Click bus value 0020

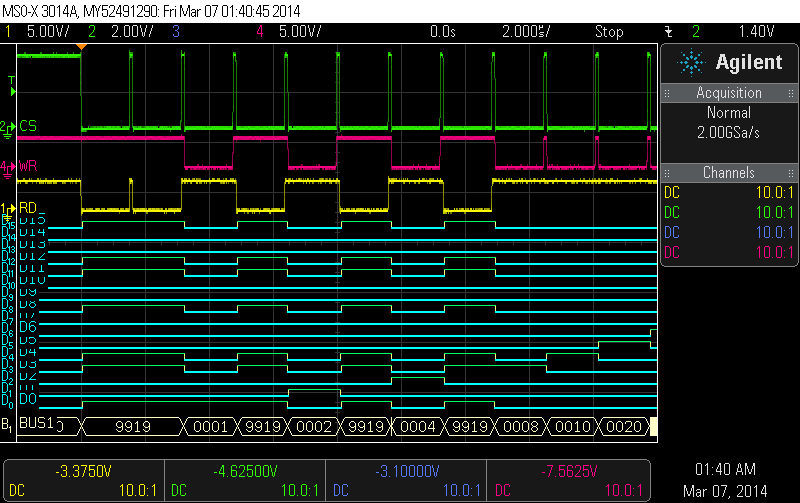tap(624, 426)
